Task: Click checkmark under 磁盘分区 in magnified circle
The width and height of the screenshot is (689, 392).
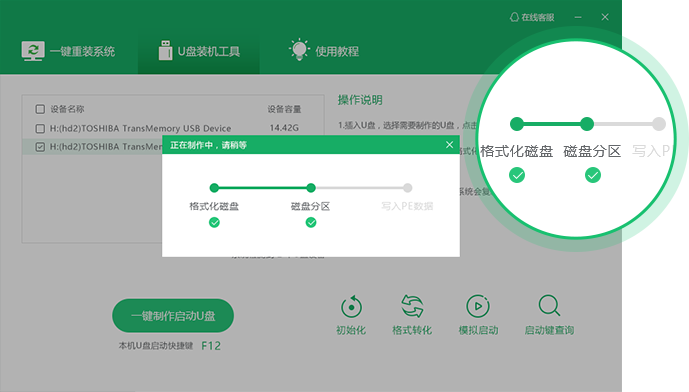Action: [593, 175]
